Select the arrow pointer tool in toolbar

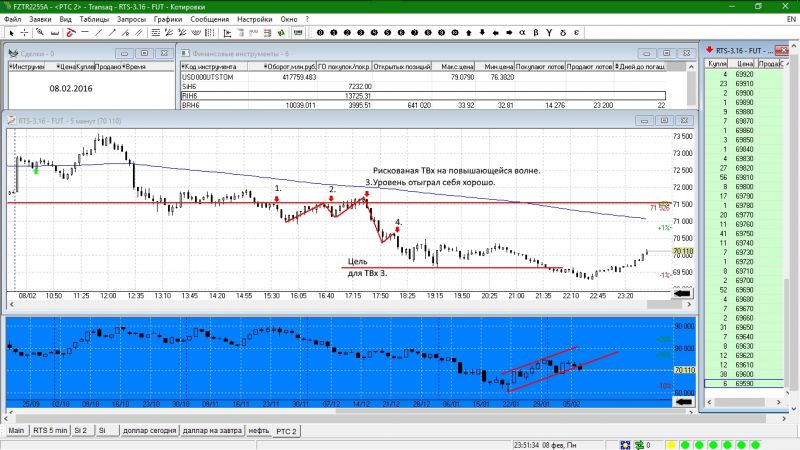coord(11,33)
